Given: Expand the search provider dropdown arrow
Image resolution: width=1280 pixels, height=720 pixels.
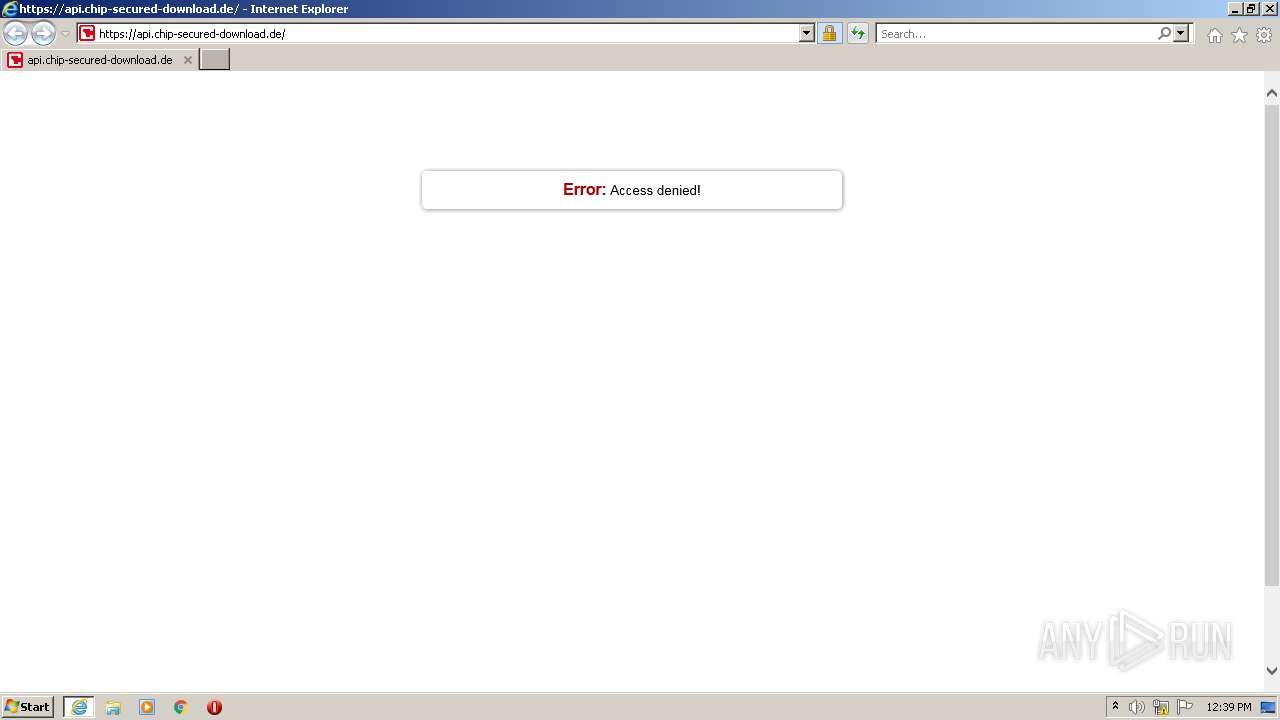Looking at the screenshot, I should point(1181,33).
